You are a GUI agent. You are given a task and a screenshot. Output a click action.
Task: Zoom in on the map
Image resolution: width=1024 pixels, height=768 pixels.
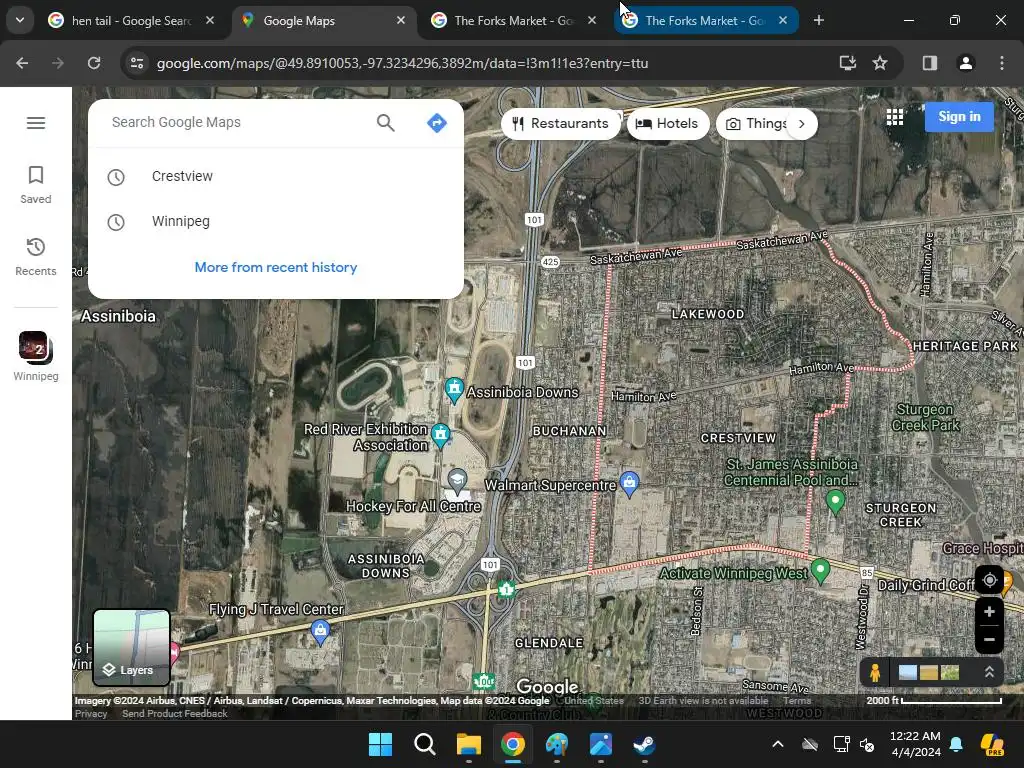click(x=989, y=612)
